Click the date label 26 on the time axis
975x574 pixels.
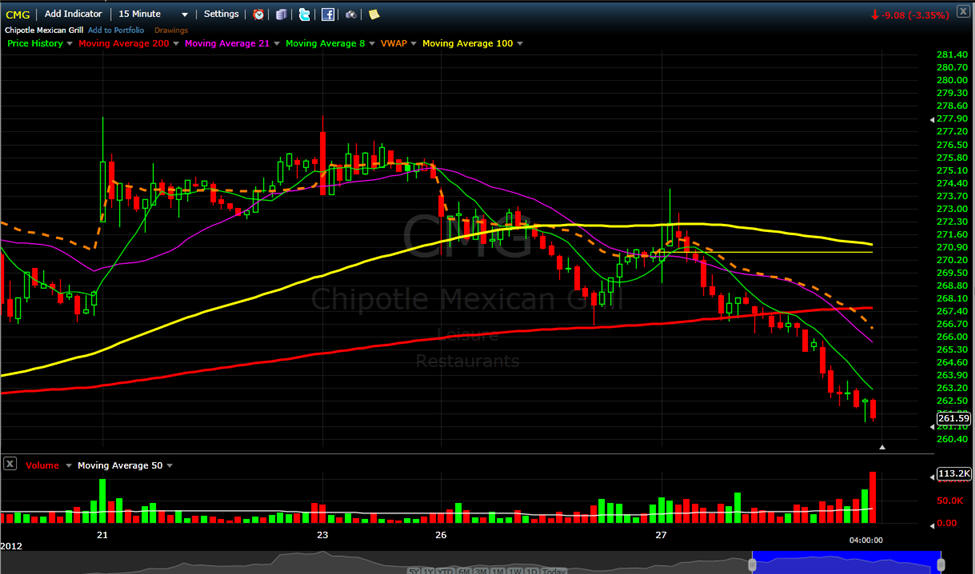click(x=441, y=535)
